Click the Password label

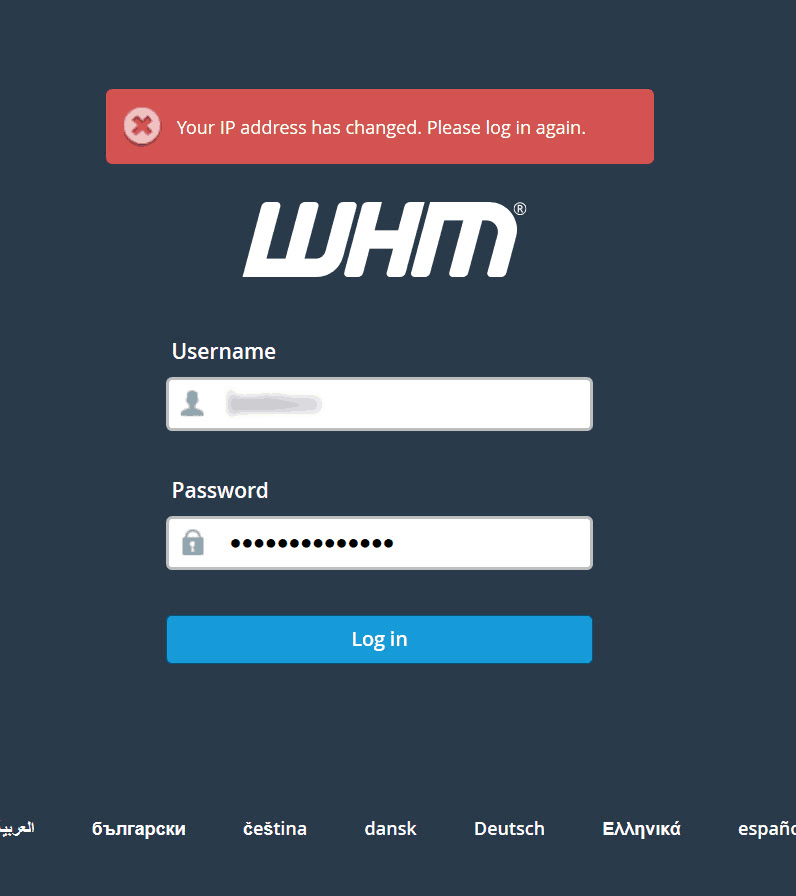(x=220, y=490)
